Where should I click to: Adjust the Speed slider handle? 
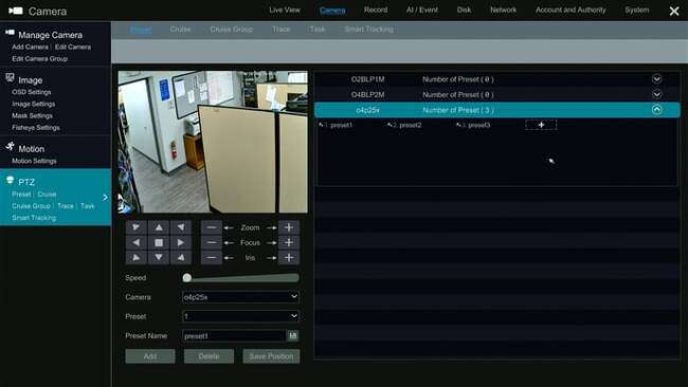coord(187,278)
